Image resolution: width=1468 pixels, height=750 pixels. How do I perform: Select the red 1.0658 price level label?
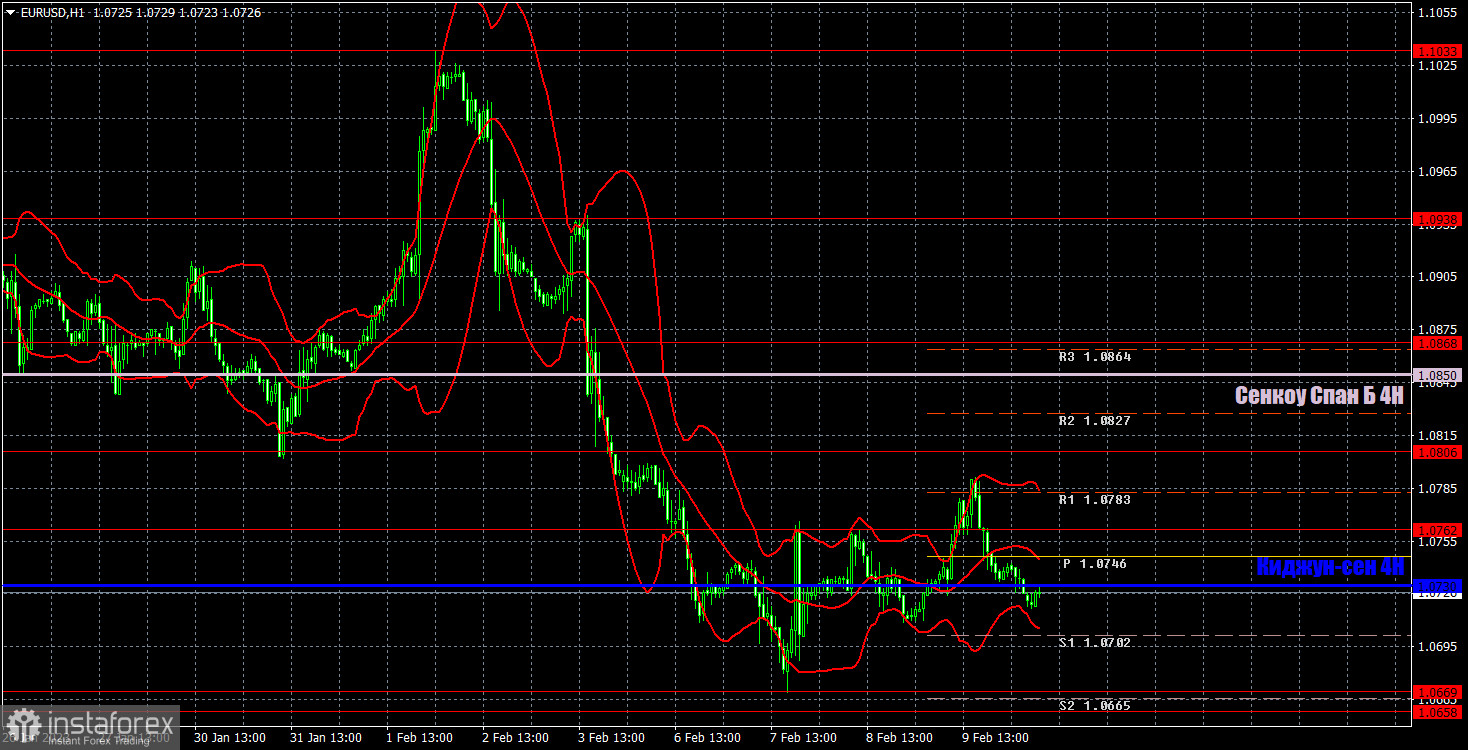(1437, 711)
